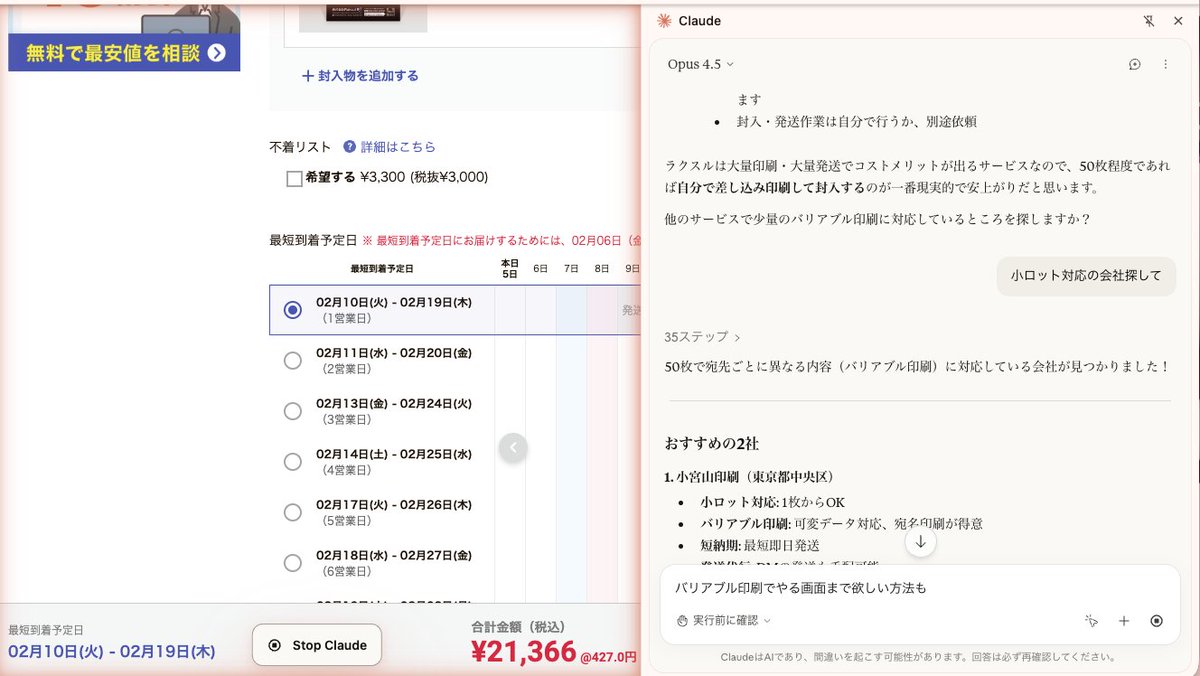The width and height of the screenshot is (1200, 676).
Task: Open the 実行前に確認 permission dropdown
Action: point(724,621)
